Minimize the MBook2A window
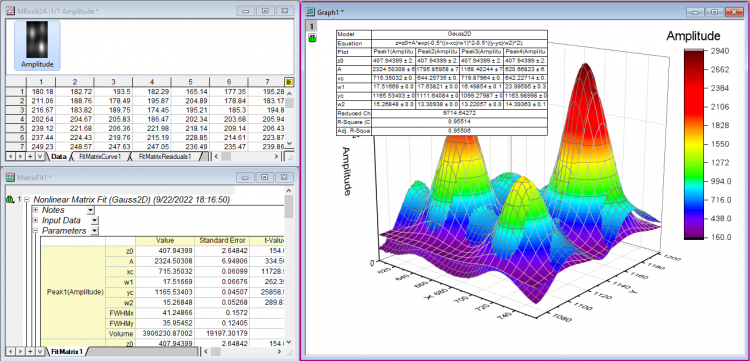Image resolution: width=750 pixels, height=361 pixels. click(245, 11)
